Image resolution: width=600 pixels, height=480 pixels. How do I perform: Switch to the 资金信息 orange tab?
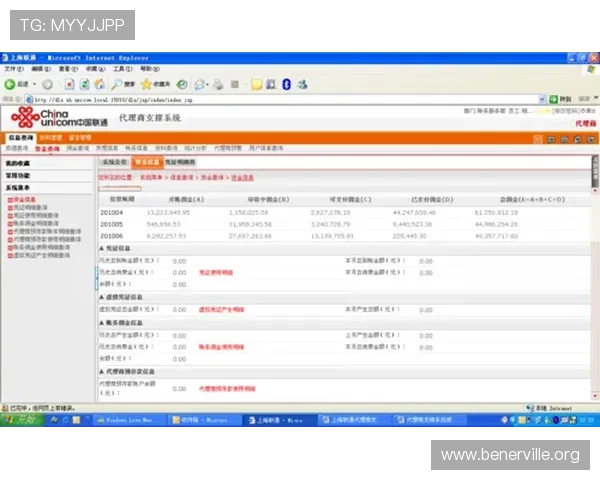coord(147,161)
